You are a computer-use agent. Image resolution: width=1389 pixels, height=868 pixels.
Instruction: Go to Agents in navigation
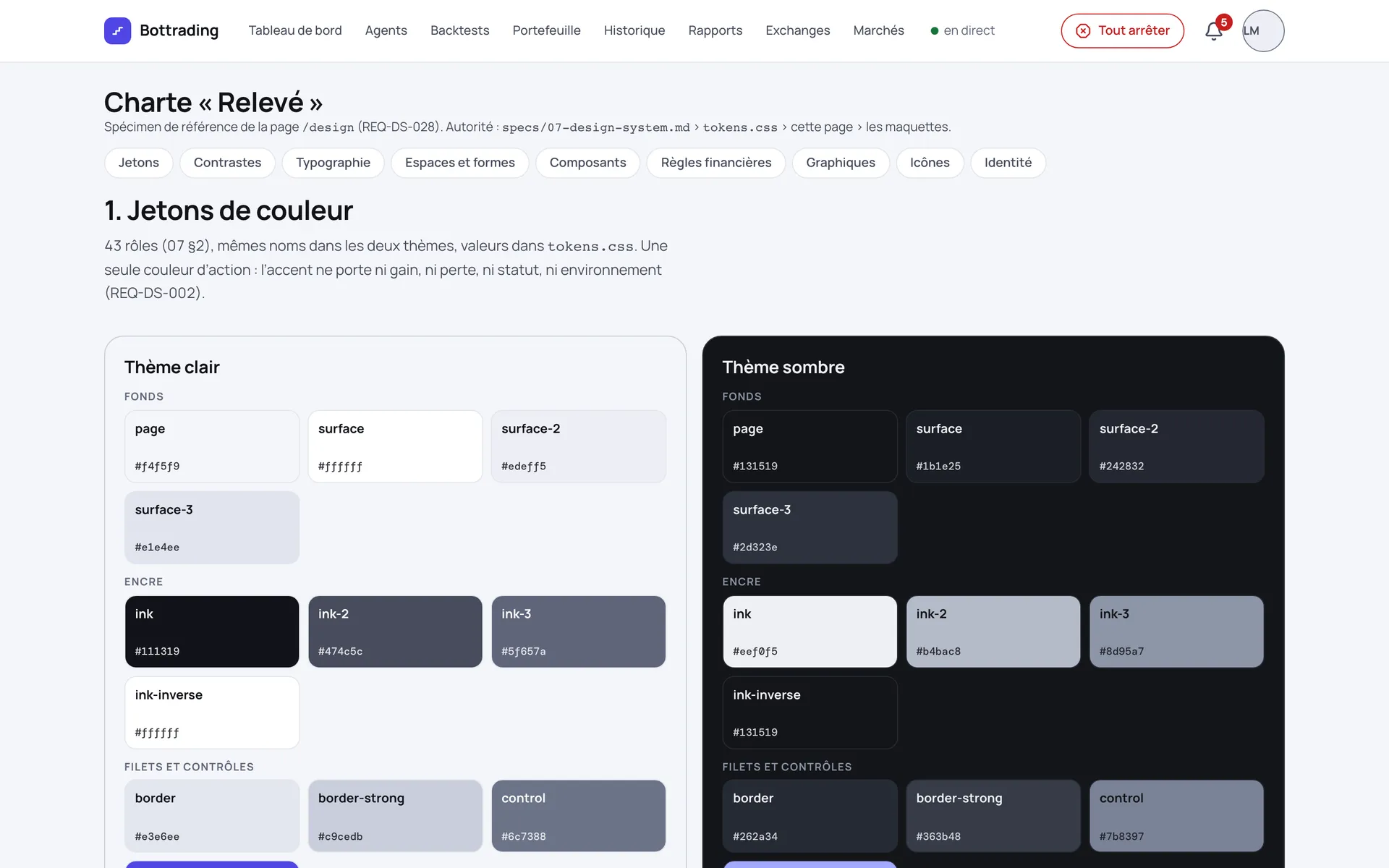pos(386,30)
